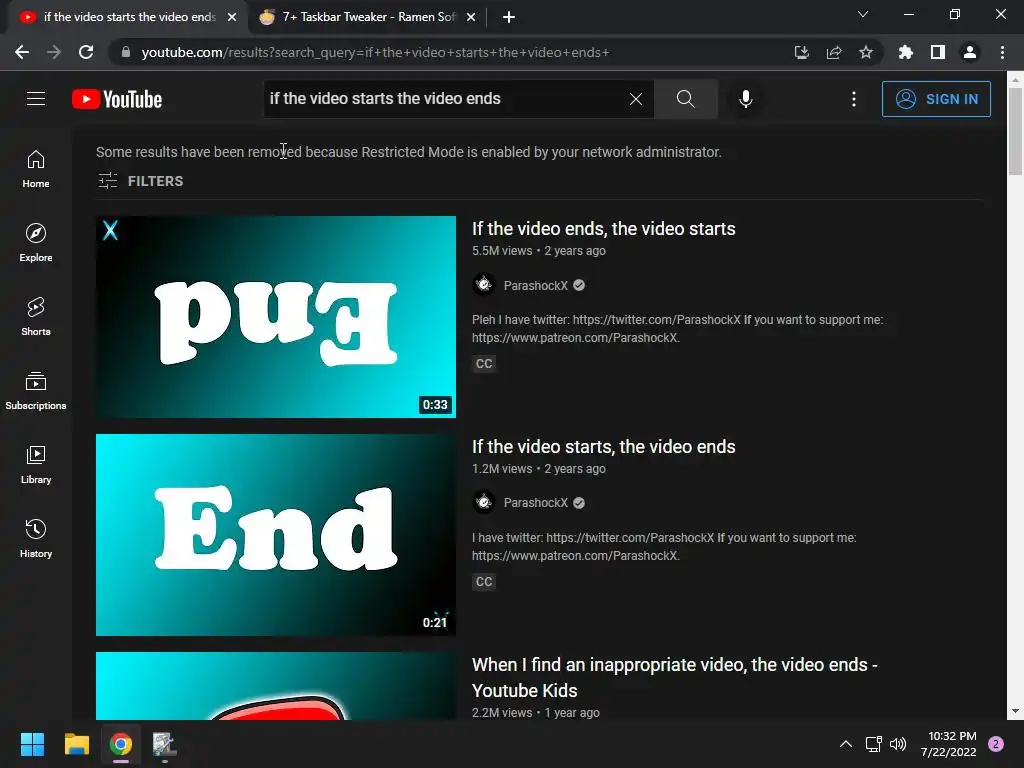Image resolution: width=1024 pixels, height=768 pixels.
Task: Click the upside-down End thumbnail
Action: tap(276, 317)
